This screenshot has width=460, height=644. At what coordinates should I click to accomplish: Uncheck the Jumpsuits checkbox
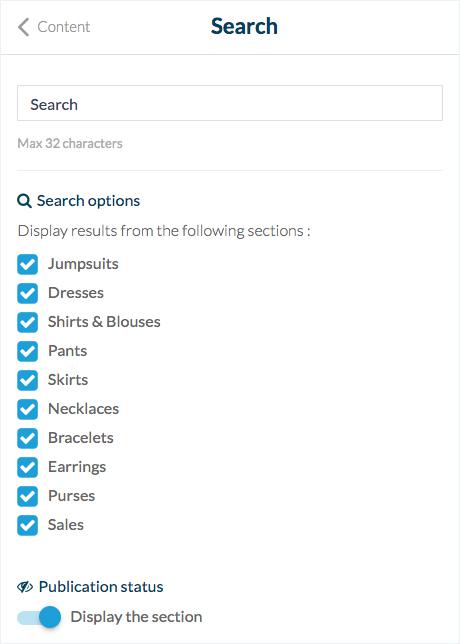click(x=28, y=264)
